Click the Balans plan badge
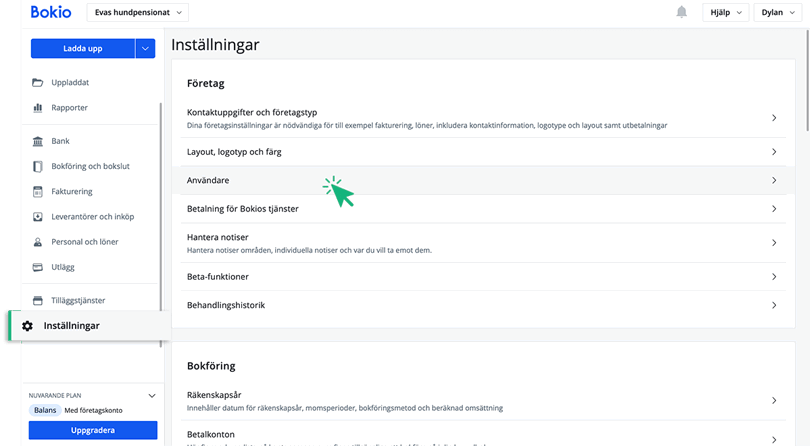This screenshot has width=810, height=446. tap(45, 410)
